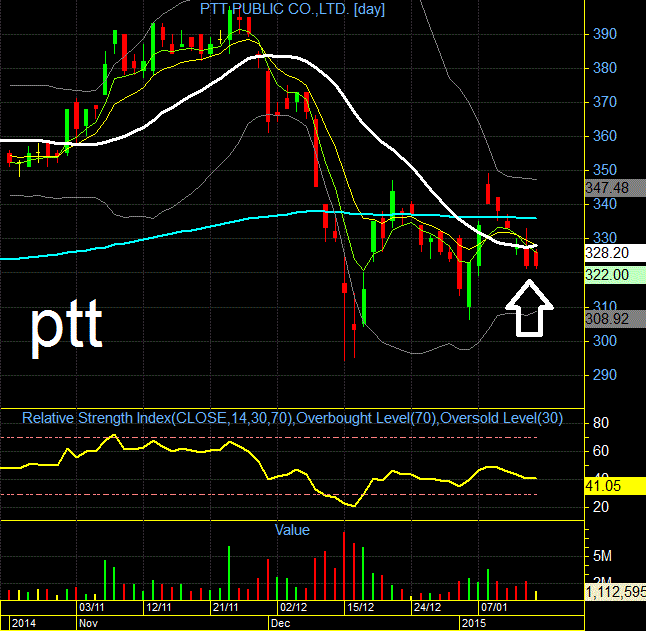Viewport: 646px width, 631px height.
Task: Click the 2014 year label on the timeline
Action: pos(24,623)
